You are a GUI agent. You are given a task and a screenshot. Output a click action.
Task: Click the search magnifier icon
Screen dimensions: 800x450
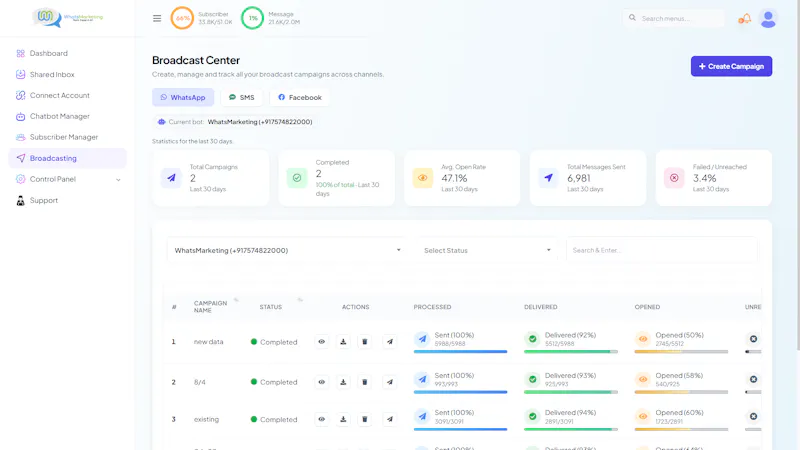point(632,18)
